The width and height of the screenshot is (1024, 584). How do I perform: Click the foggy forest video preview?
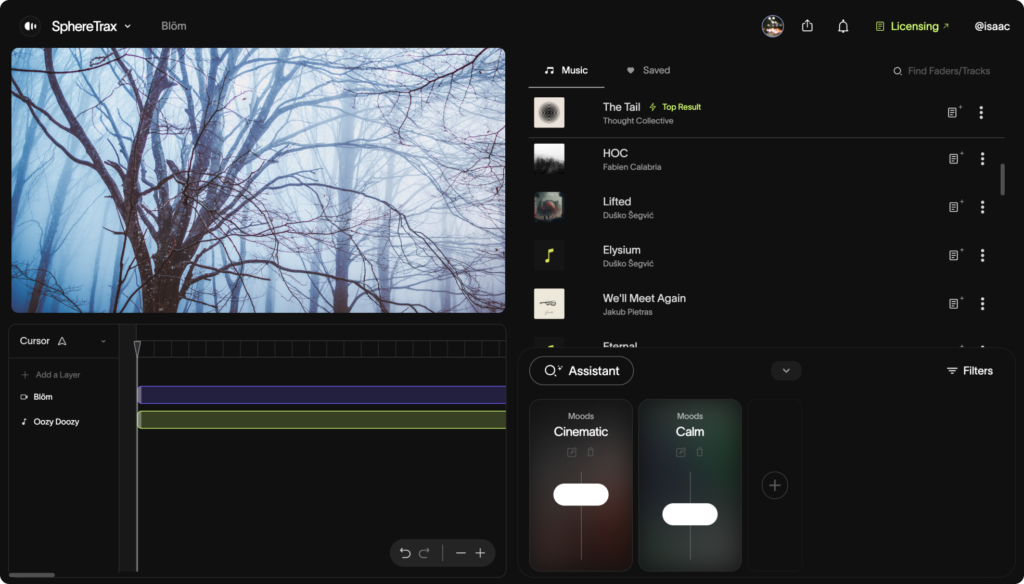(x=258, y=180)
